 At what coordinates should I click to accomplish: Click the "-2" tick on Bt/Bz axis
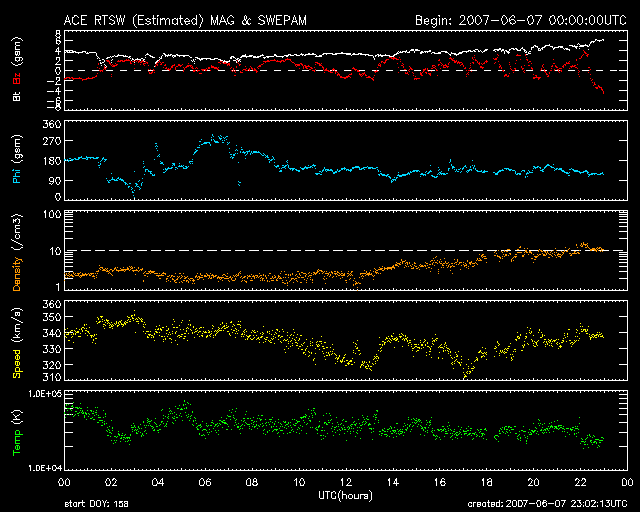point(54,81)
